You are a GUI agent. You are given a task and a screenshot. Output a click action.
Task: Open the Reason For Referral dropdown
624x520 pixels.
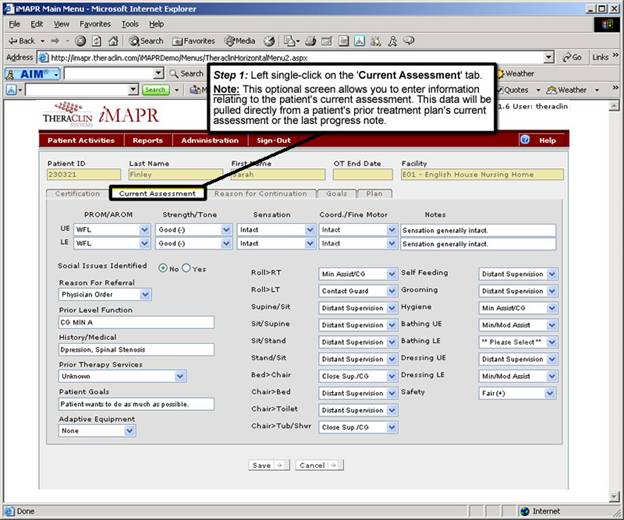[145, 295]
